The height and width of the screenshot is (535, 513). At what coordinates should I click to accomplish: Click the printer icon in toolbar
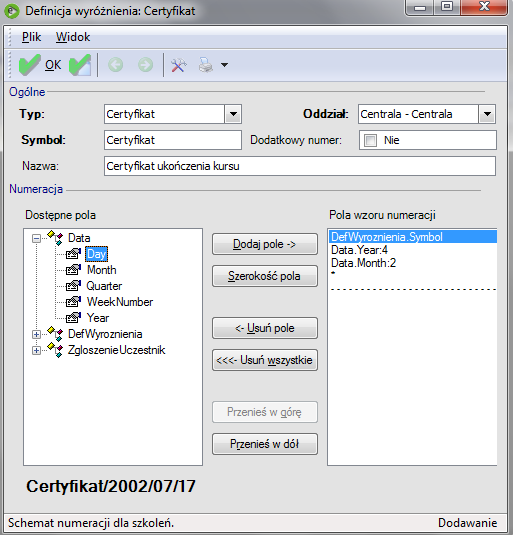pyautogui.click(x=206, y=65)
